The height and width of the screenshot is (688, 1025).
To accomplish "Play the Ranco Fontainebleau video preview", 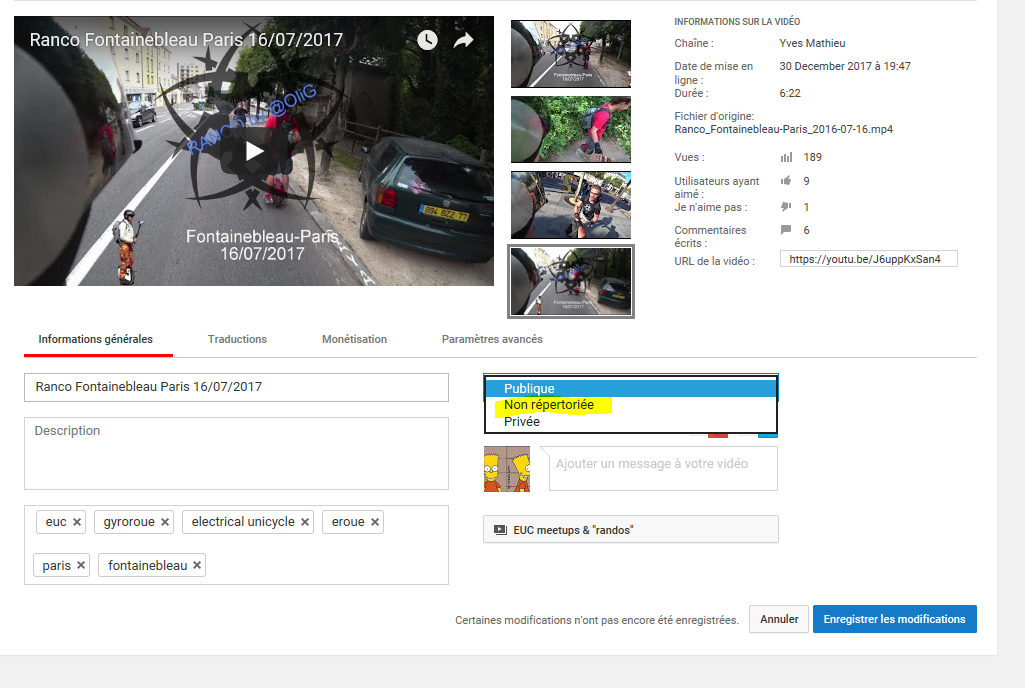I will 254,152.
